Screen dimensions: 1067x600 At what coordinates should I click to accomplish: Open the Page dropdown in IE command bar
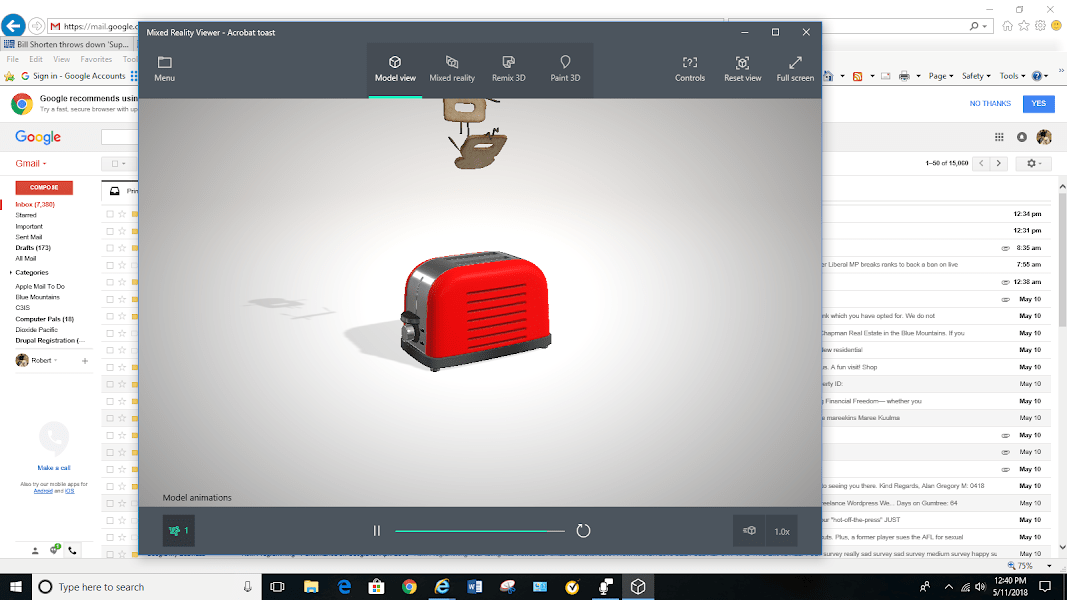941,76
